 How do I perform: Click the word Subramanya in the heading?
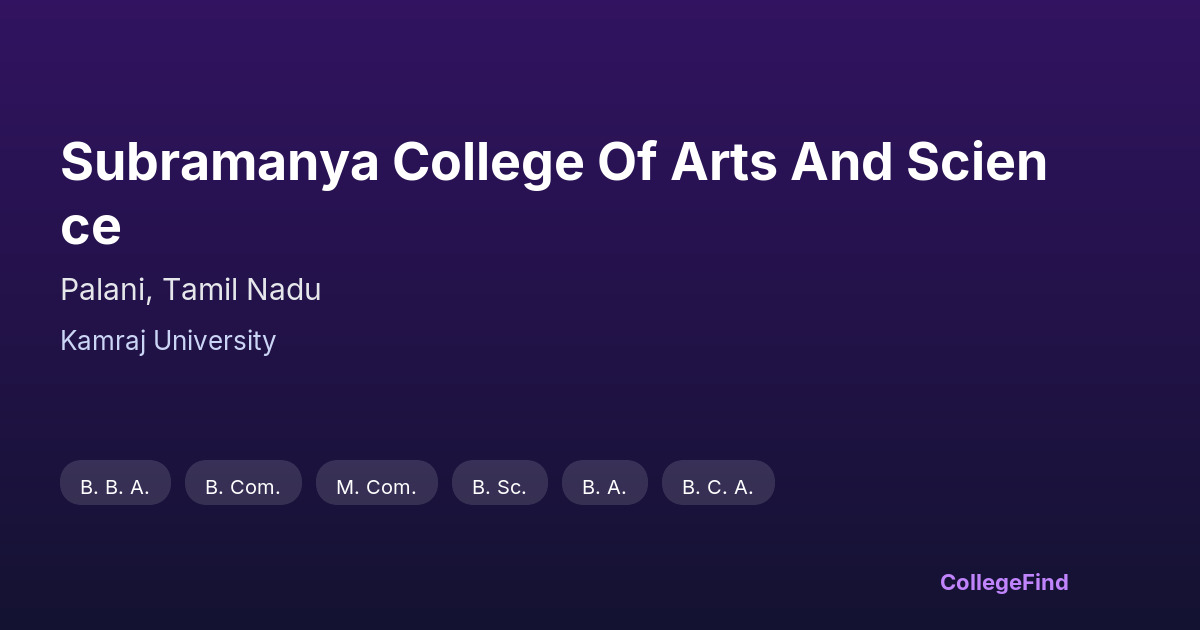coord(220,163)
